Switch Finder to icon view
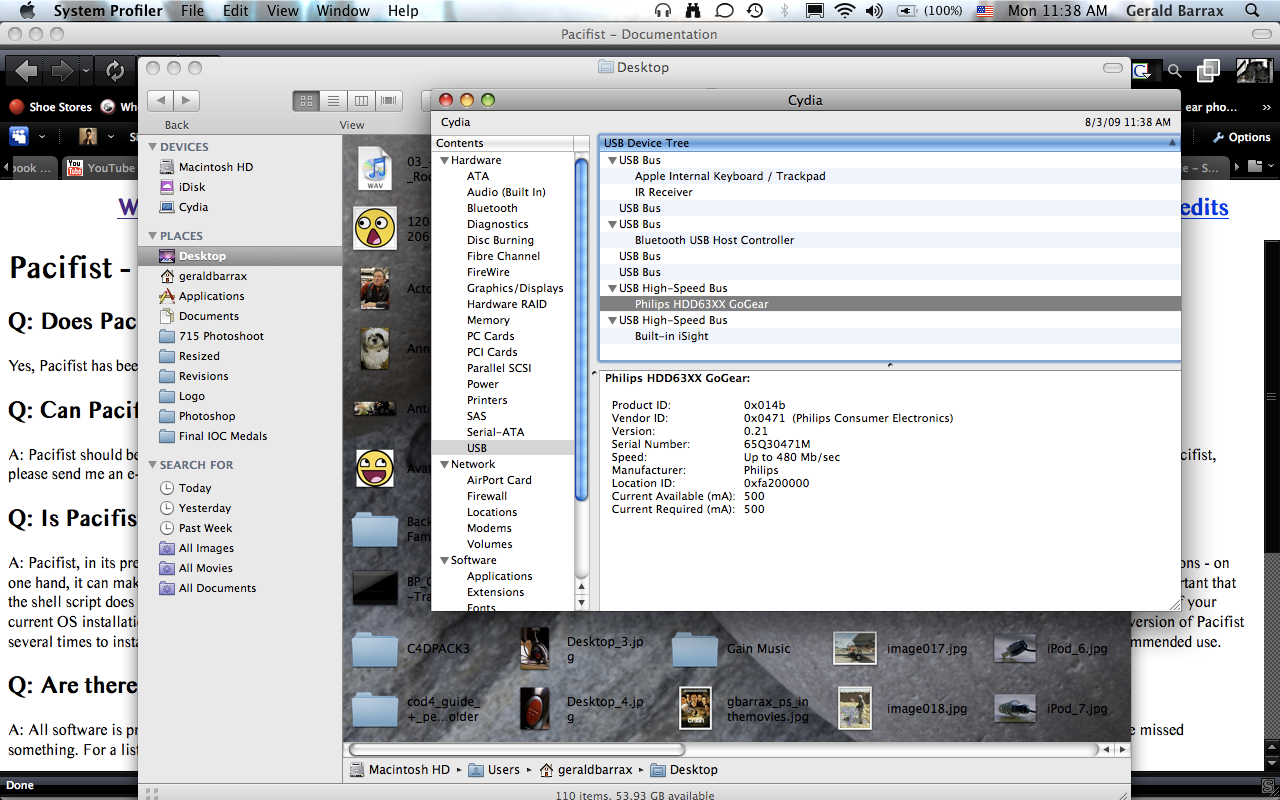1280x800 pixels. [307, 101]
